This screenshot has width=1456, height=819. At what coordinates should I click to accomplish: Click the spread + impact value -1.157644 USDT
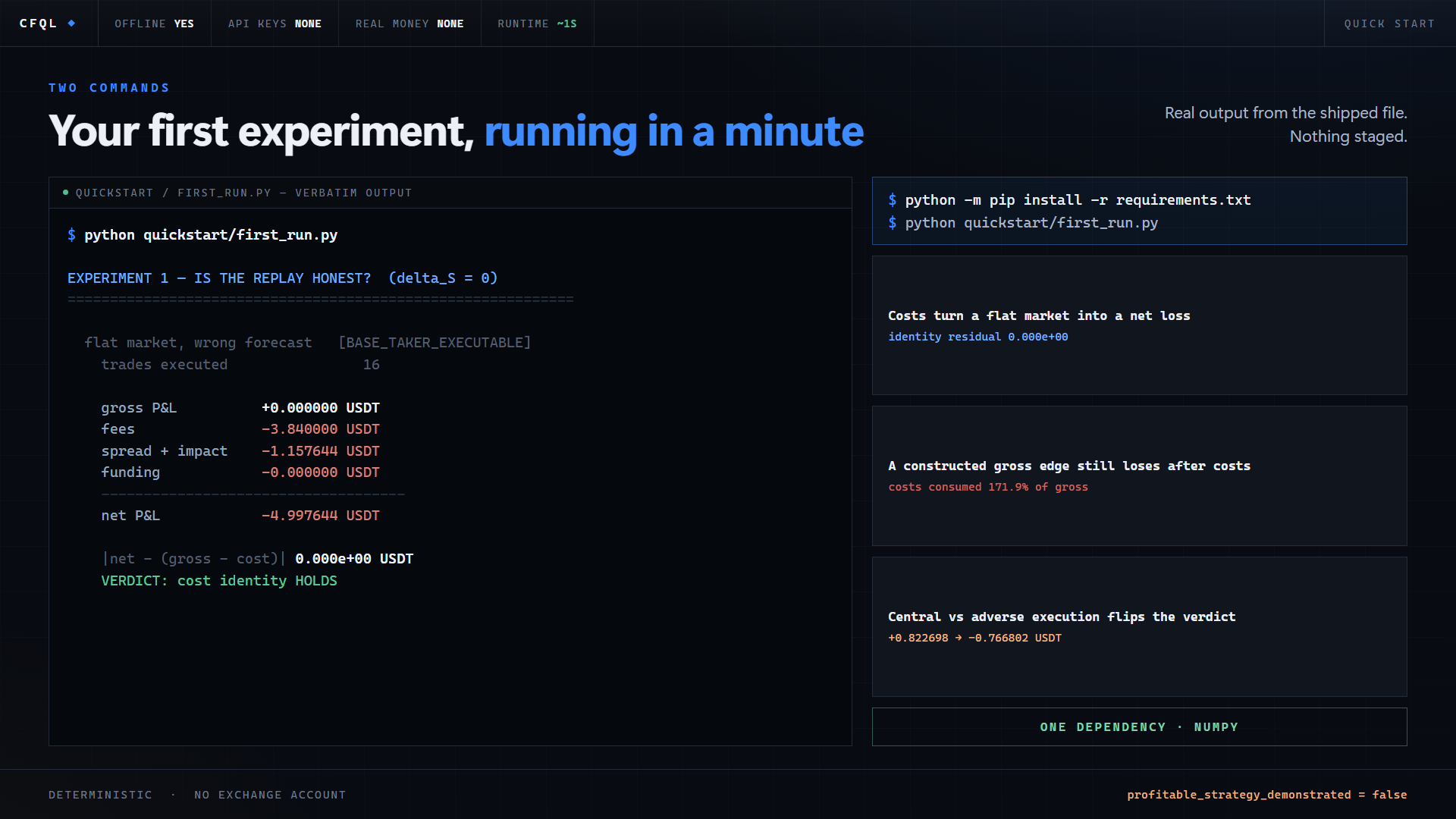pyautogui.click(x=321, y=451)
